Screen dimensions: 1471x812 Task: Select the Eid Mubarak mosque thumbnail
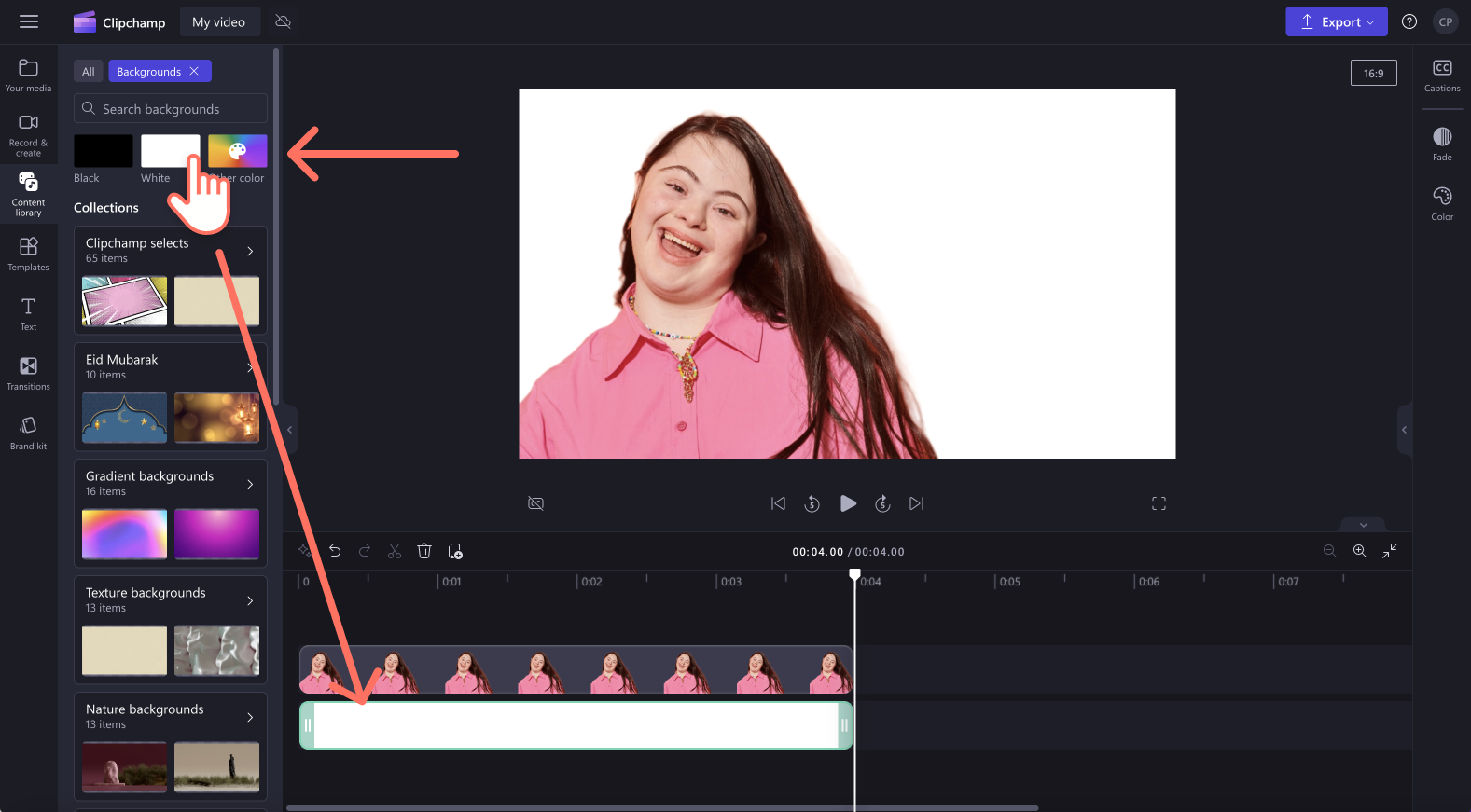pos(125,417)
